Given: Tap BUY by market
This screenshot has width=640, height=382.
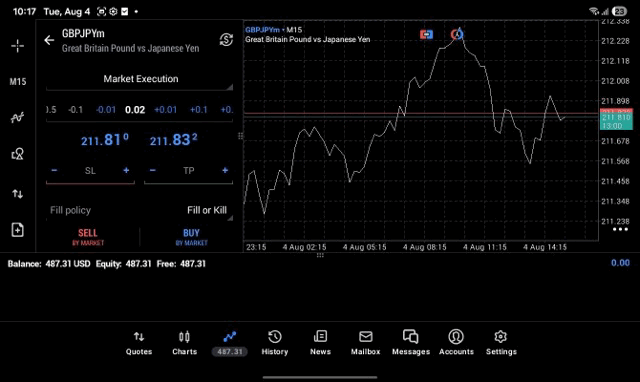Looking at the screenshot, I should coord(191,237).
